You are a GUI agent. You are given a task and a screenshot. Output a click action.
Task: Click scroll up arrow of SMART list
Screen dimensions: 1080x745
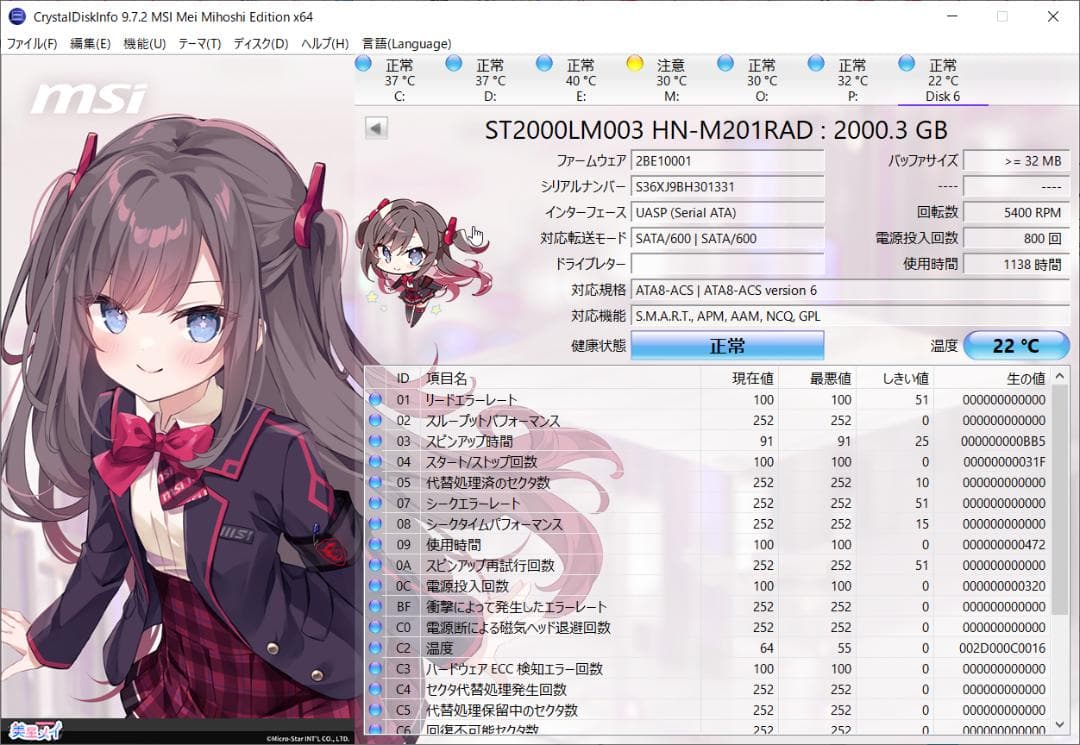(x=1060, y=376)
